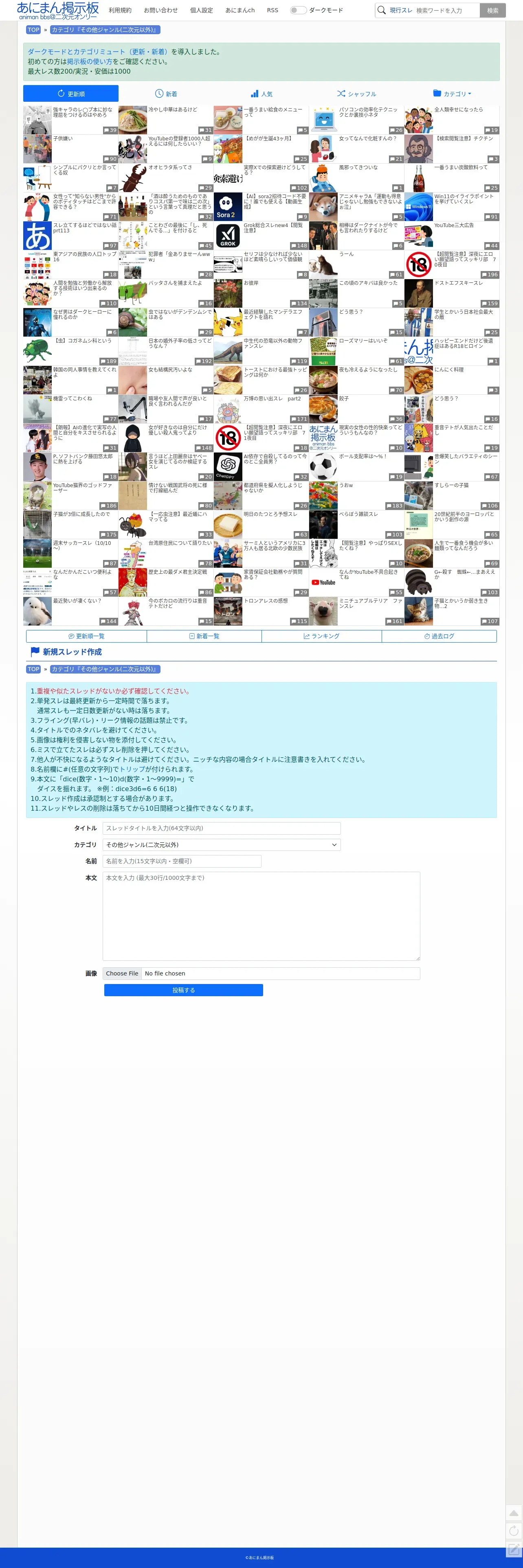The image size is (523, 1568).
Task: Open the Shiba dog アニメキャラ thread thumbnail
Action: coord(323,207)
